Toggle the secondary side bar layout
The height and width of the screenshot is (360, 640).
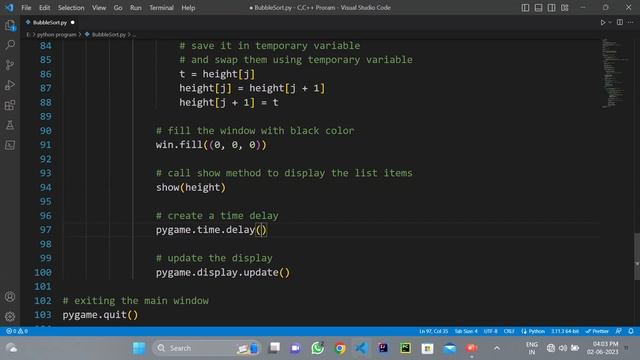[551, 8]
